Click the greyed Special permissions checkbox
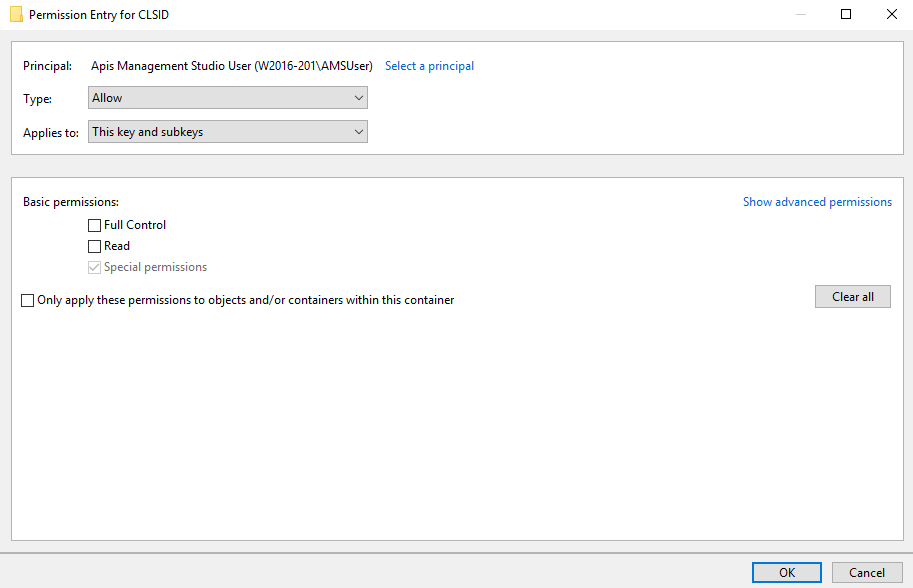This screenshot has height=588, width=913. tap(95, 268)
